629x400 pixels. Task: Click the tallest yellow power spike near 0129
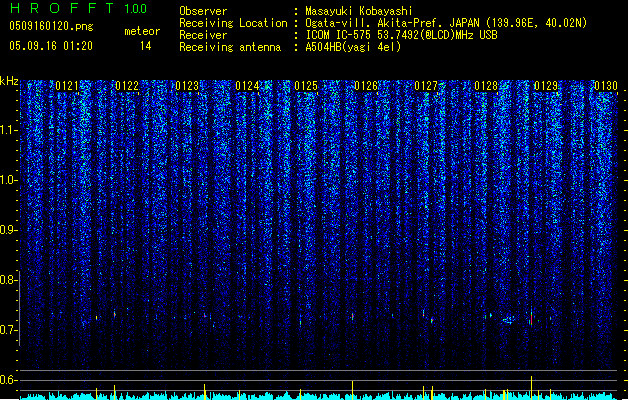click(532, 388)
